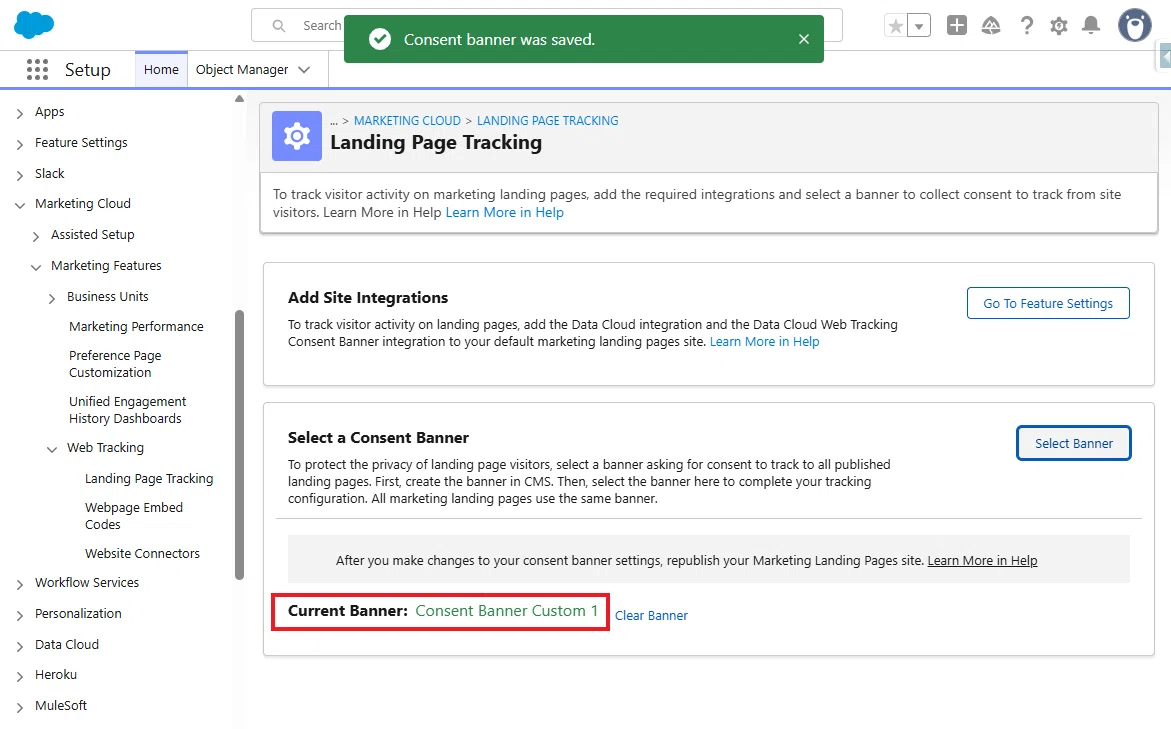Open the Trailhead guidance icon

click(991, 26)
